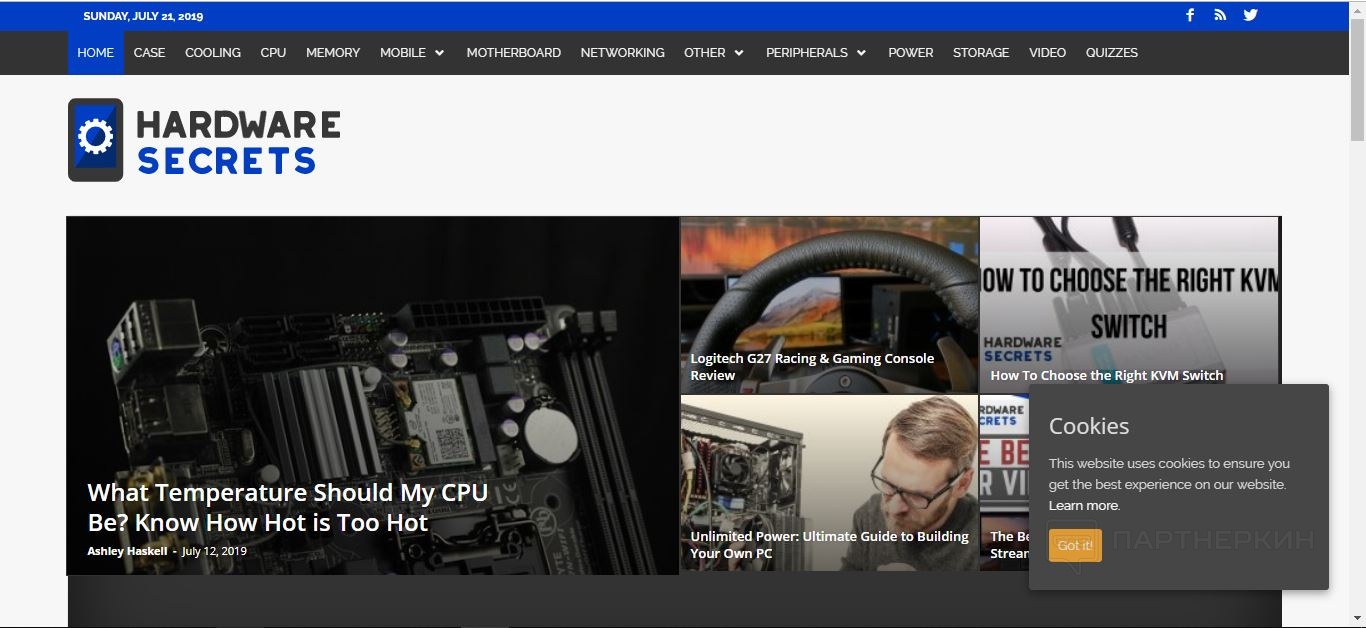
Task: Click the date Sunday, July 21, 2019
Action: click(x=143, y=16)
